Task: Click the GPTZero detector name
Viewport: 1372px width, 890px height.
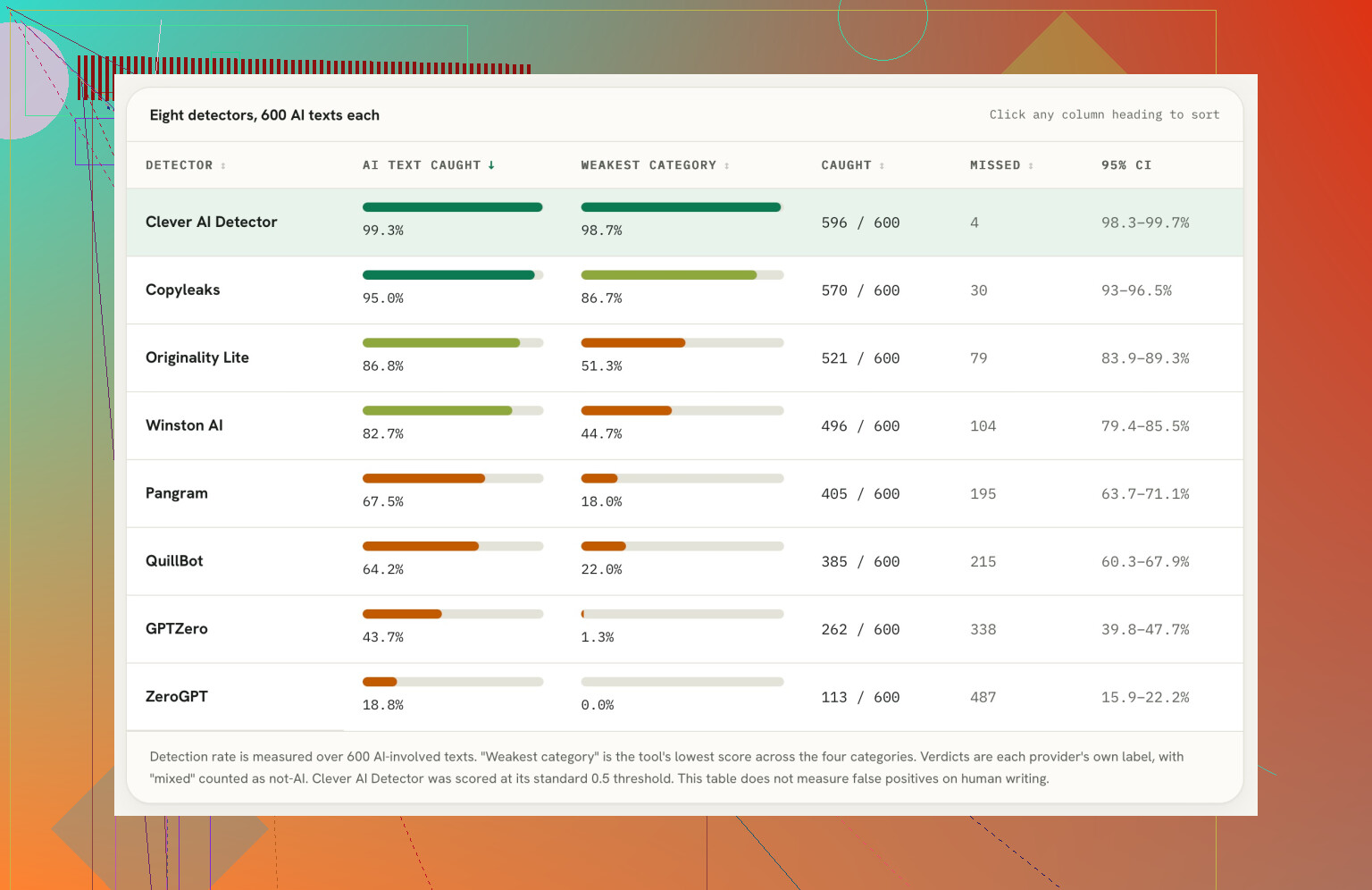Action: tap(177, 629)
